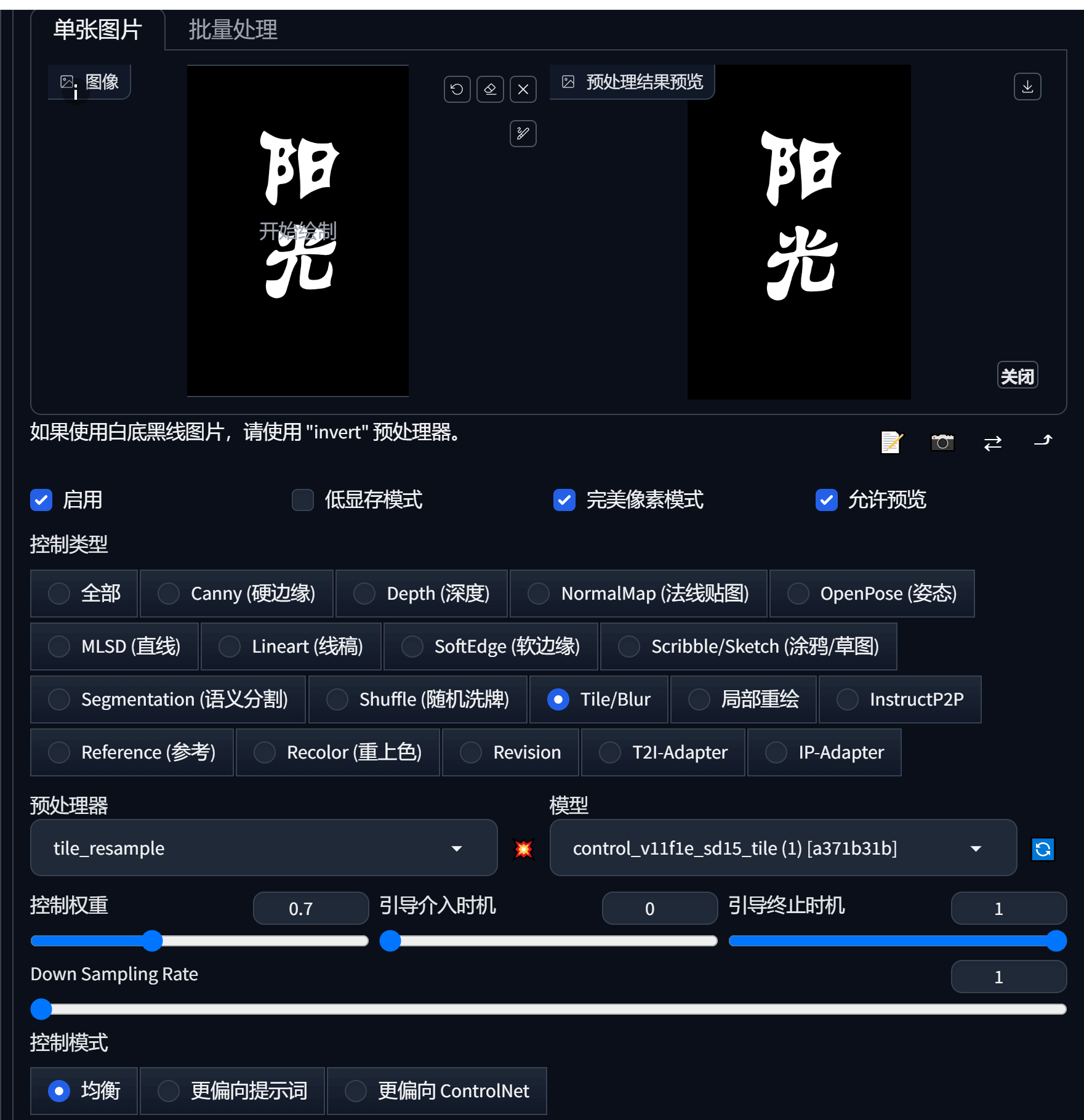1084x1120 pixels.
Task: Toggle the 完美像素模式 checkbox
Action: tap(564, 500)
